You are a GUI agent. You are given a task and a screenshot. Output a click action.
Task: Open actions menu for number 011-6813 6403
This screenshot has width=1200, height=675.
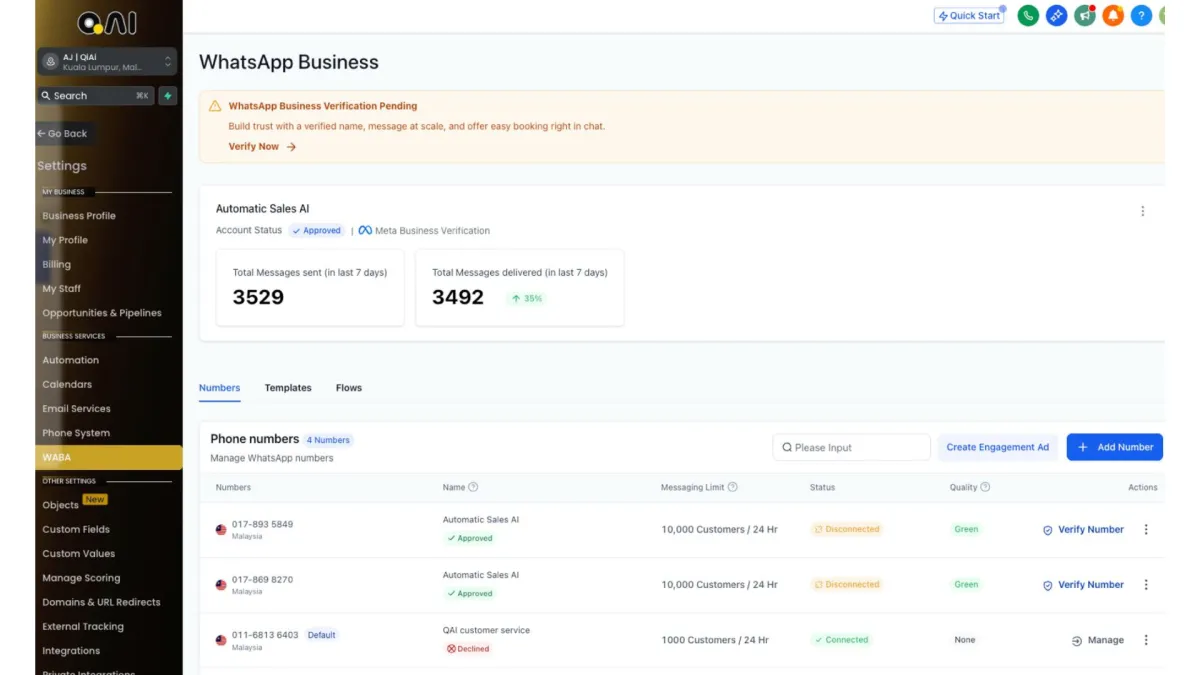1146,640
